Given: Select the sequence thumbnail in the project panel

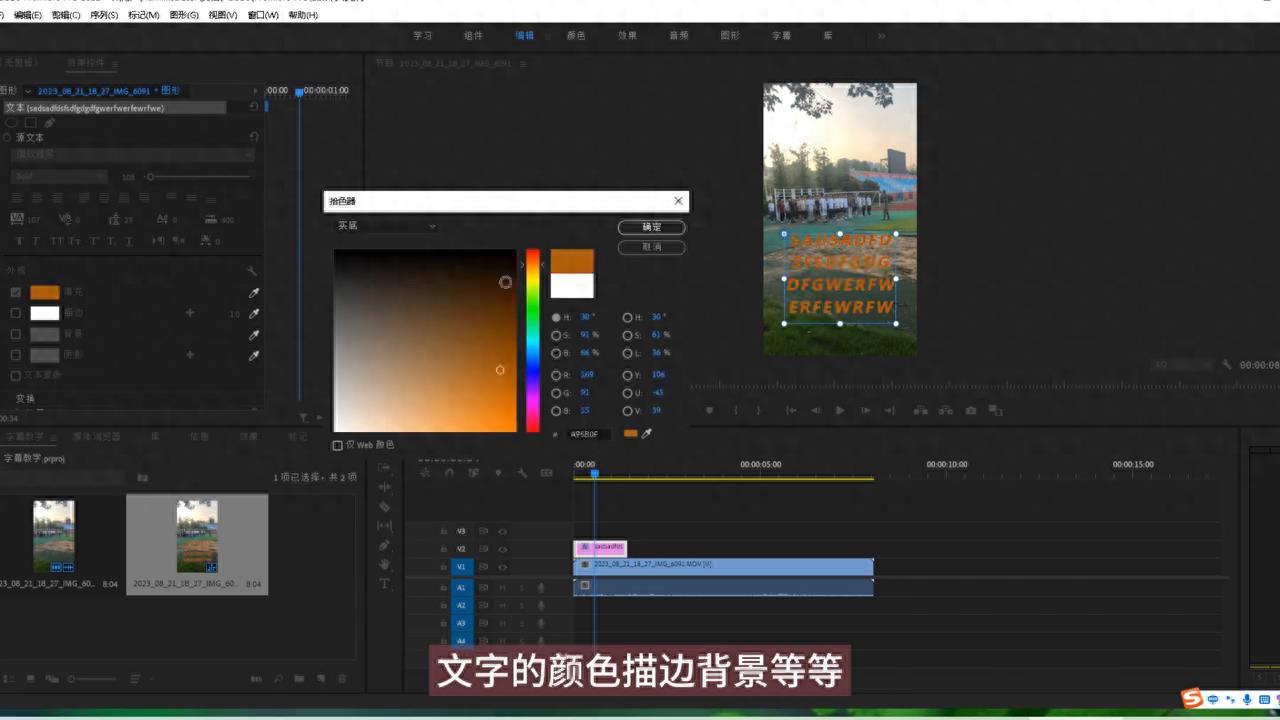Looking at the screenshot, I should point(197,537).
